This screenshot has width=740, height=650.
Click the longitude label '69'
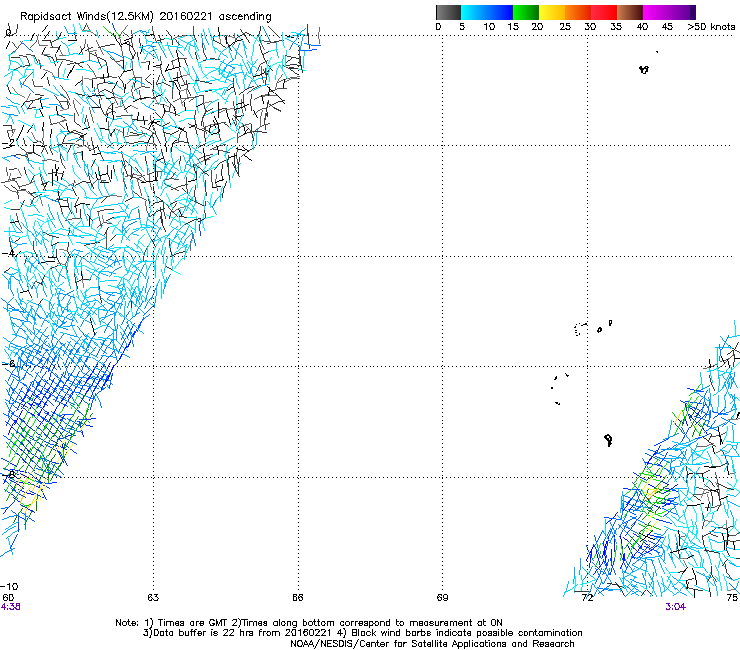(442, 598)
